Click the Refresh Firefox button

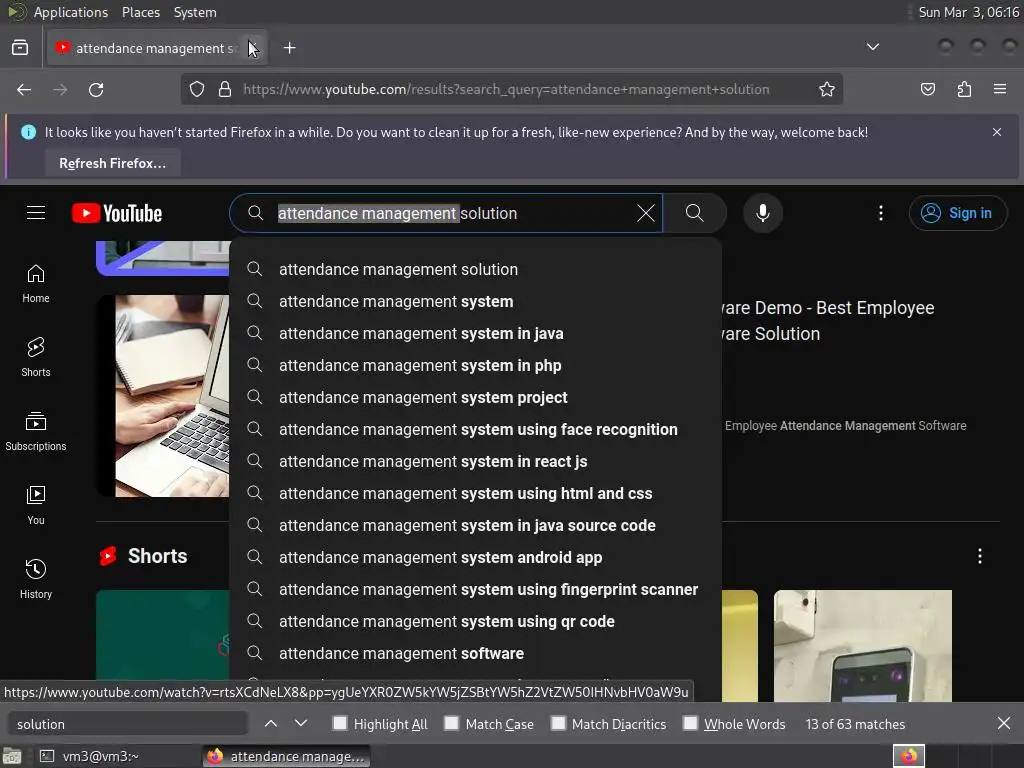(112, 163)
